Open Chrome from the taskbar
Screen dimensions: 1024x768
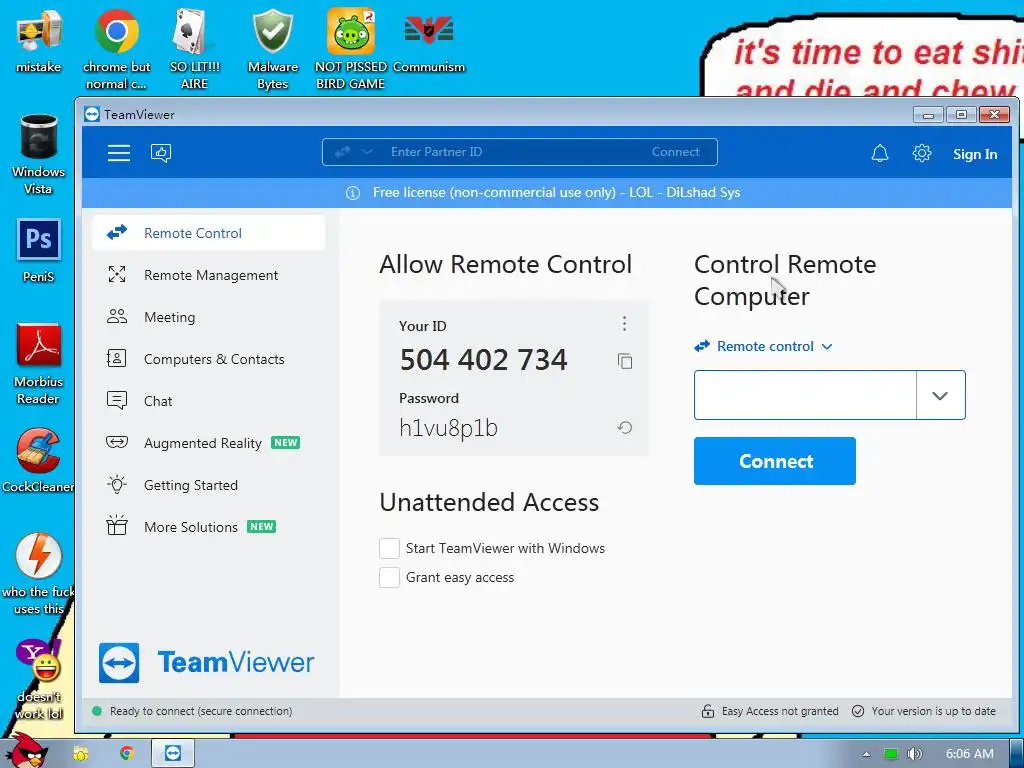(127, 754)
